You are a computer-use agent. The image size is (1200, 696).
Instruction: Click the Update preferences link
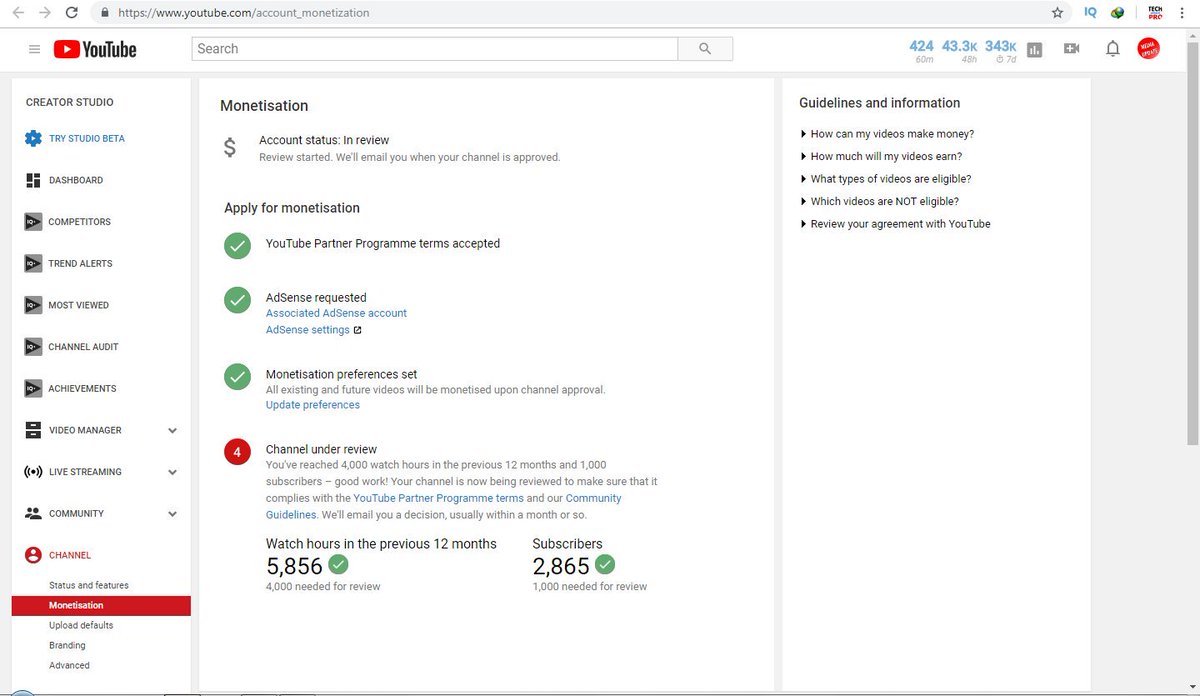click(313, 405)
